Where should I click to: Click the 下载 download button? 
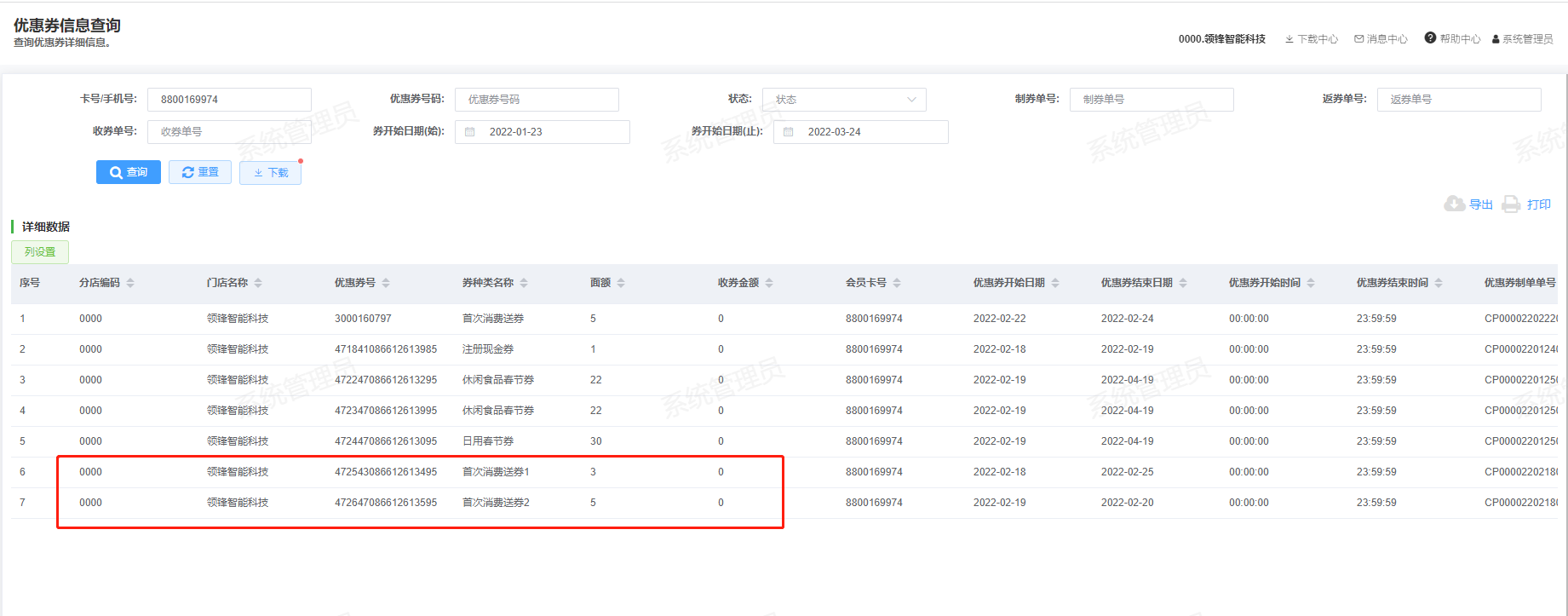point(271,173)
